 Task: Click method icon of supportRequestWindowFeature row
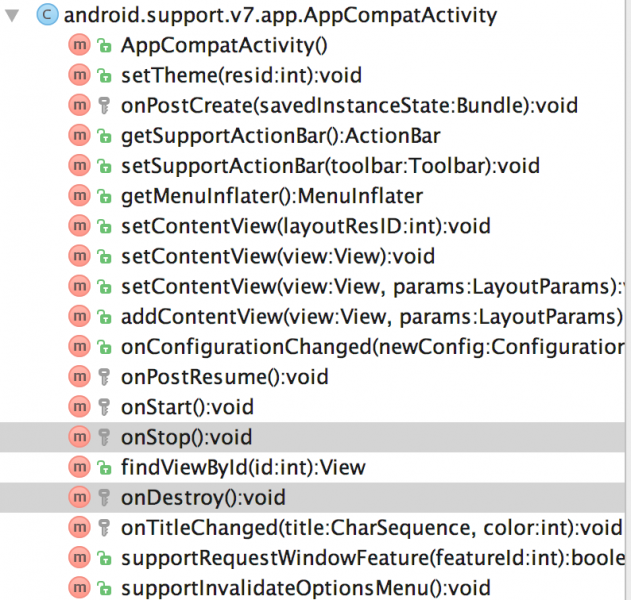tap(79, 558)
